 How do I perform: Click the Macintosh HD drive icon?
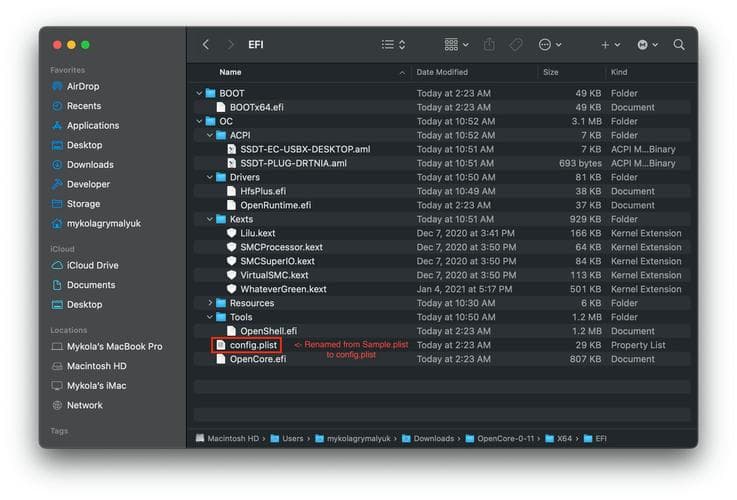click(57, 367)
